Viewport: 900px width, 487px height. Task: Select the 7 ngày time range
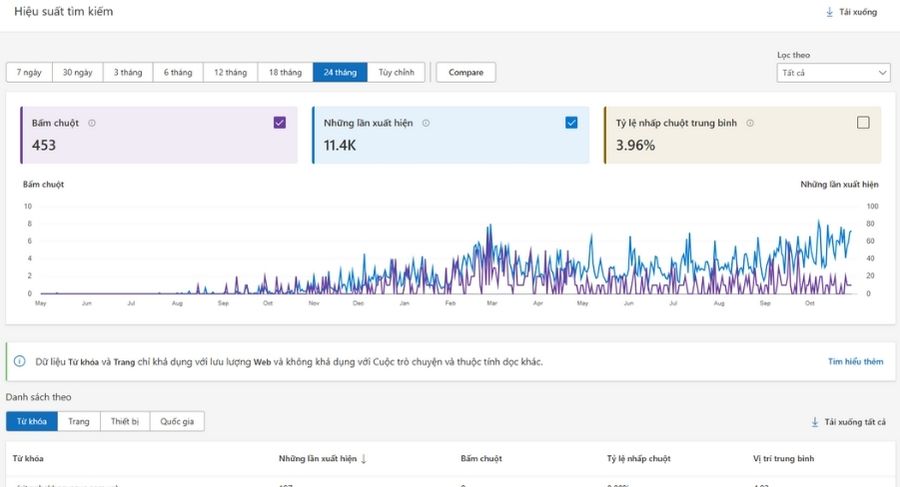click(x=28, y=72)
